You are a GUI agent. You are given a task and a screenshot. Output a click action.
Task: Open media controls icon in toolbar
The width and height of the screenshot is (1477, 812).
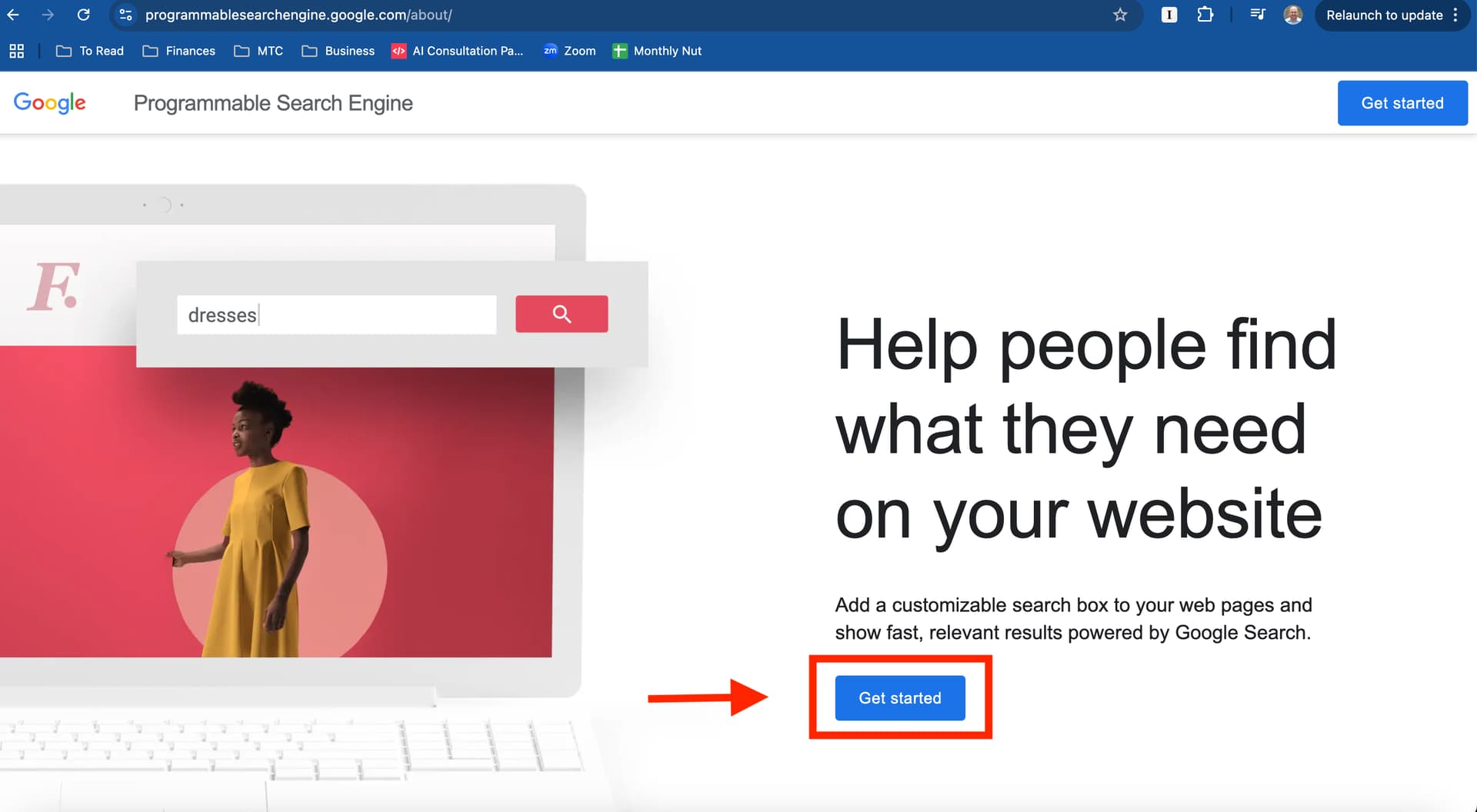pyautogui.click(x=1258, y=15)
